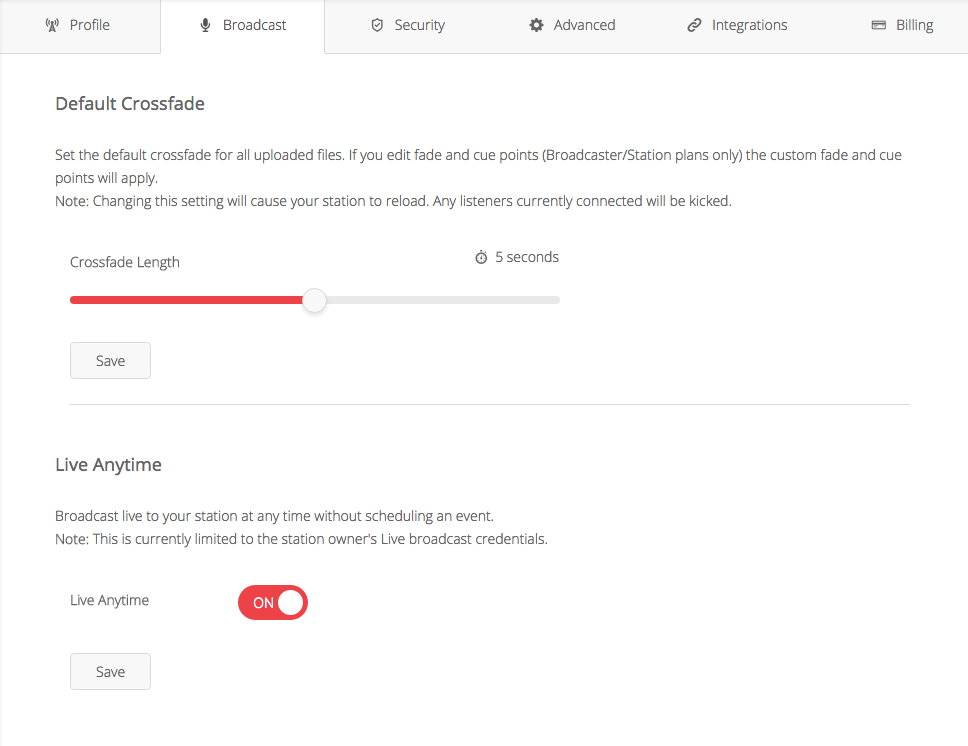Turn off the Live Anytime switch
Viewport: 968px width, 746px height.
pos(273,603)
